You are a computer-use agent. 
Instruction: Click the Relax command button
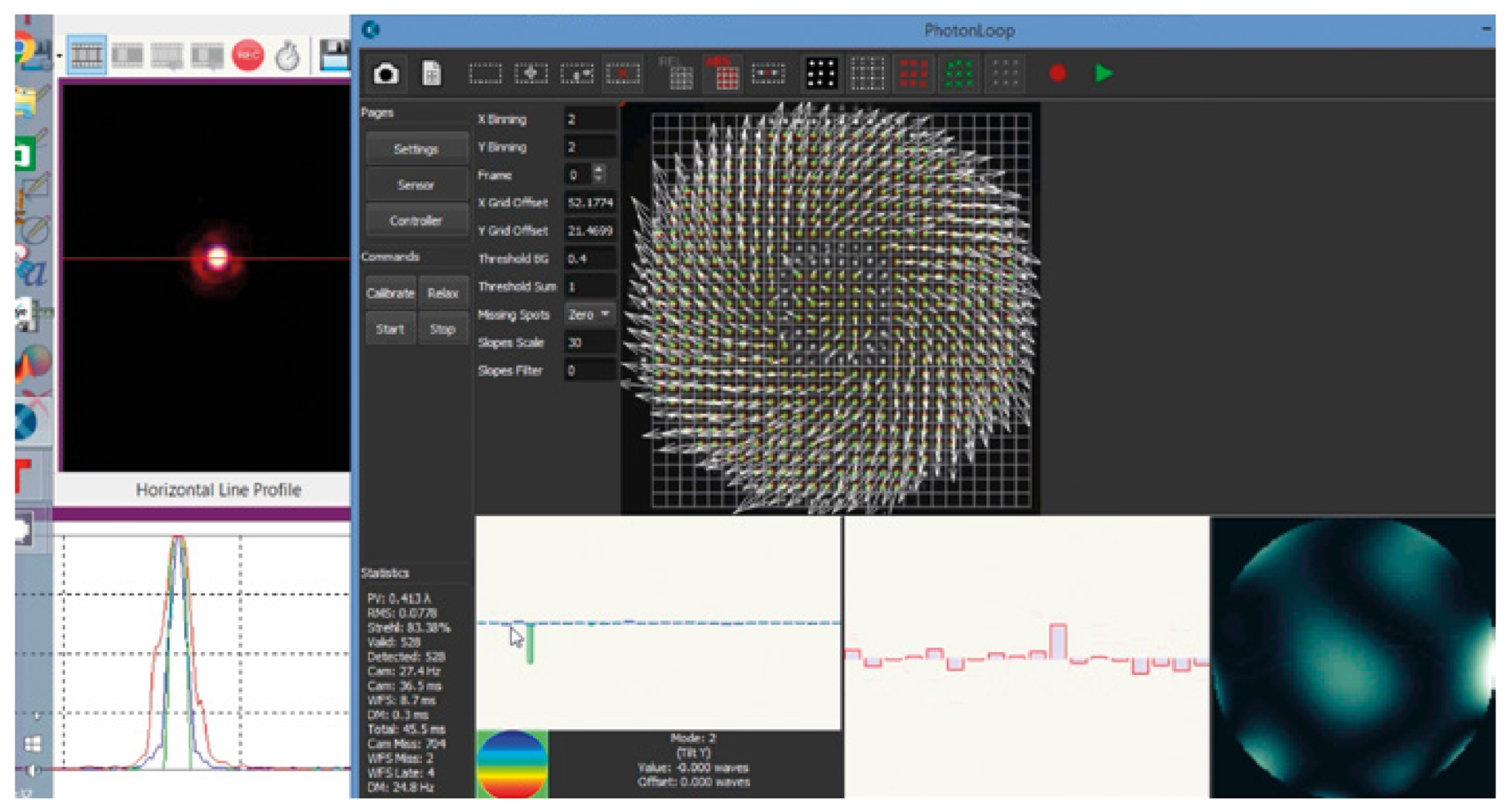click(x=442, y=293)
